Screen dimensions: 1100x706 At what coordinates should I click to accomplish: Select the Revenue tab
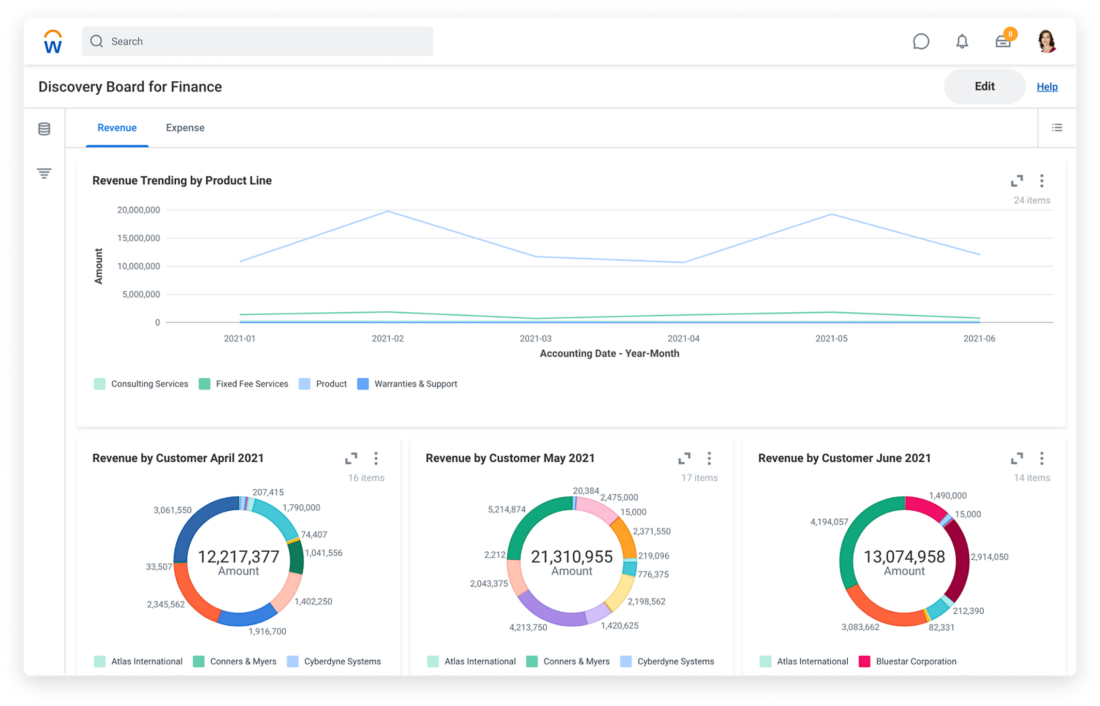pos(117,128)
